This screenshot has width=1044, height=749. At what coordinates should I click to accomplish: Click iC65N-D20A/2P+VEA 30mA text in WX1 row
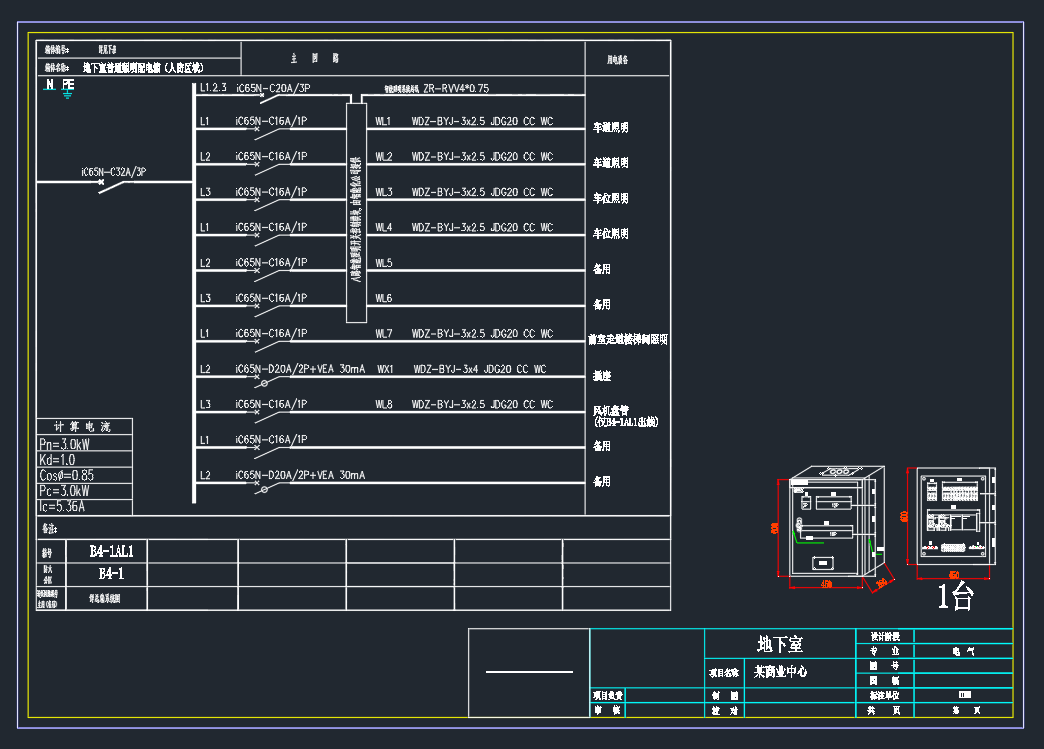(x=300, y=369)
